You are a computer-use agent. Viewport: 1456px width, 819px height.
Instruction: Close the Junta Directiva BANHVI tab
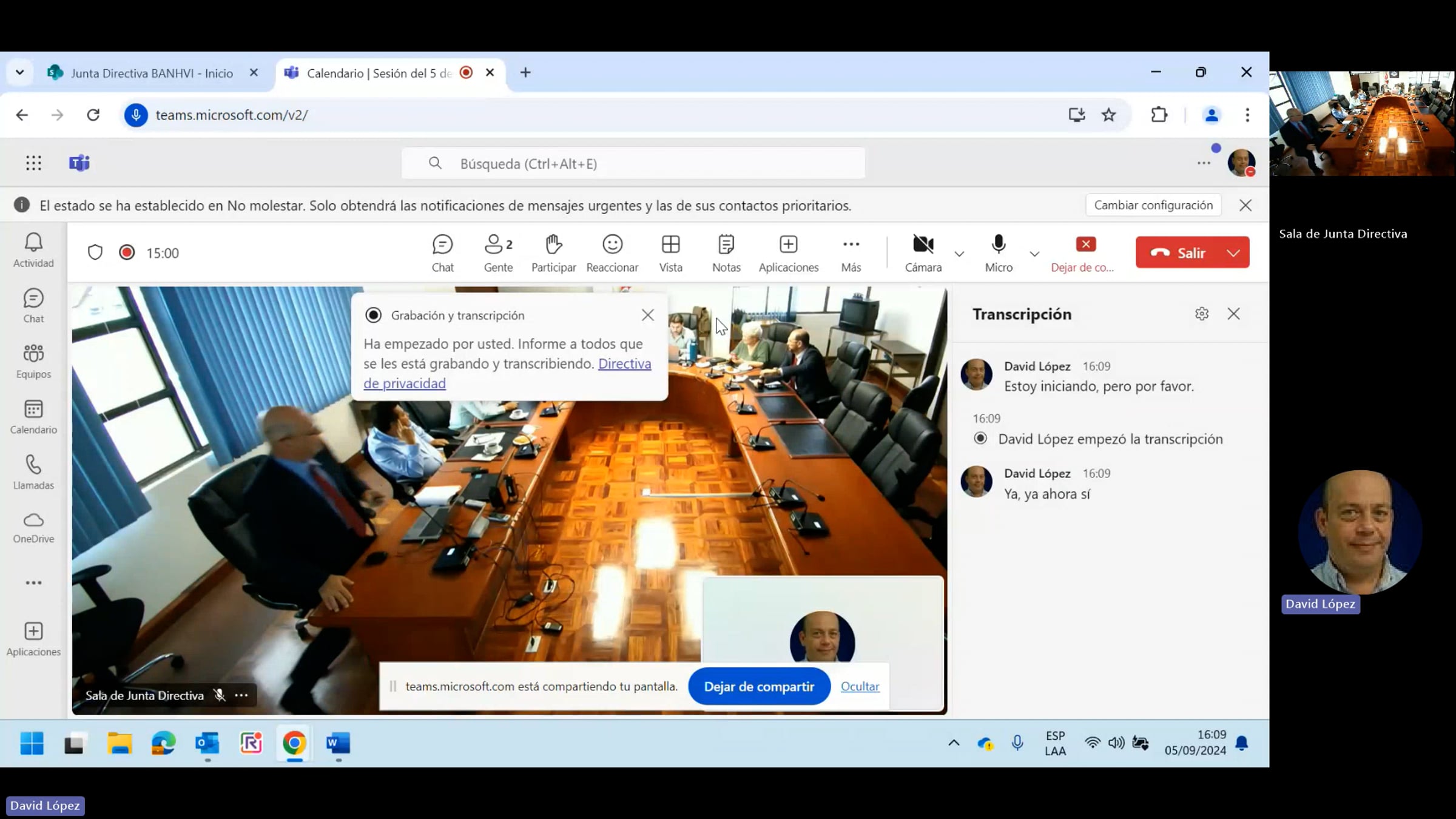(254, 73)
